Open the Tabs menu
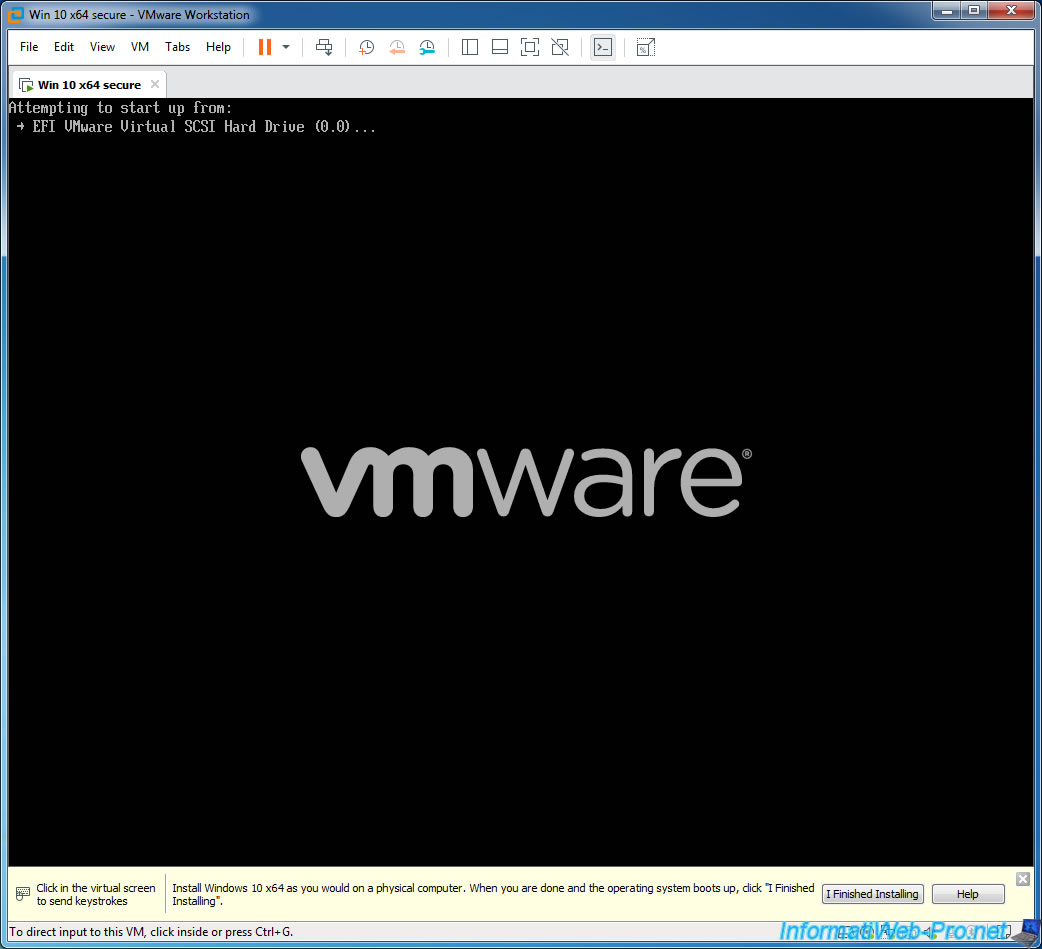Image resolution: width=1042 pixels, height=949 pixels. coord(178,47)
